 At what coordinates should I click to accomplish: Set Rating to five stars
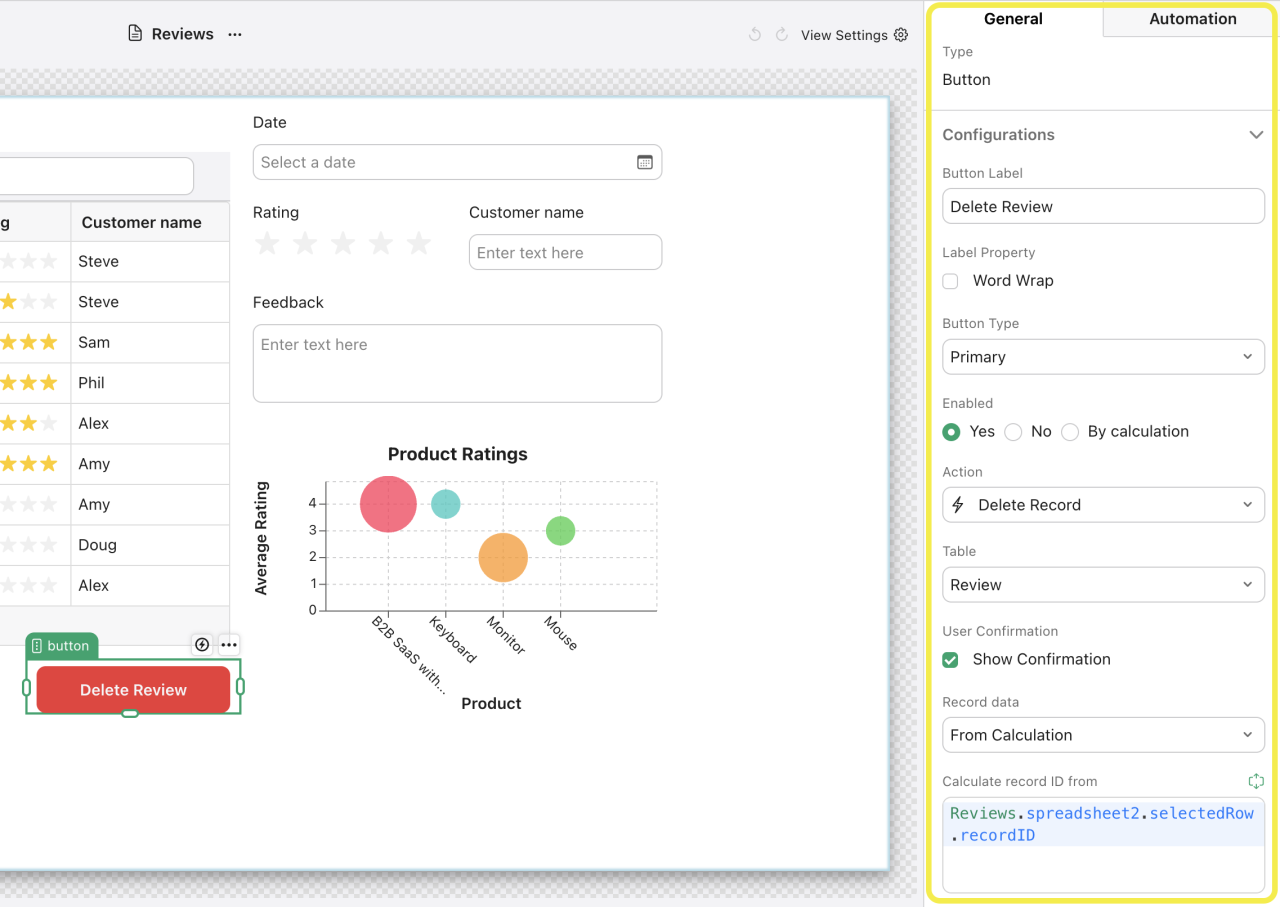click(419, 244)
